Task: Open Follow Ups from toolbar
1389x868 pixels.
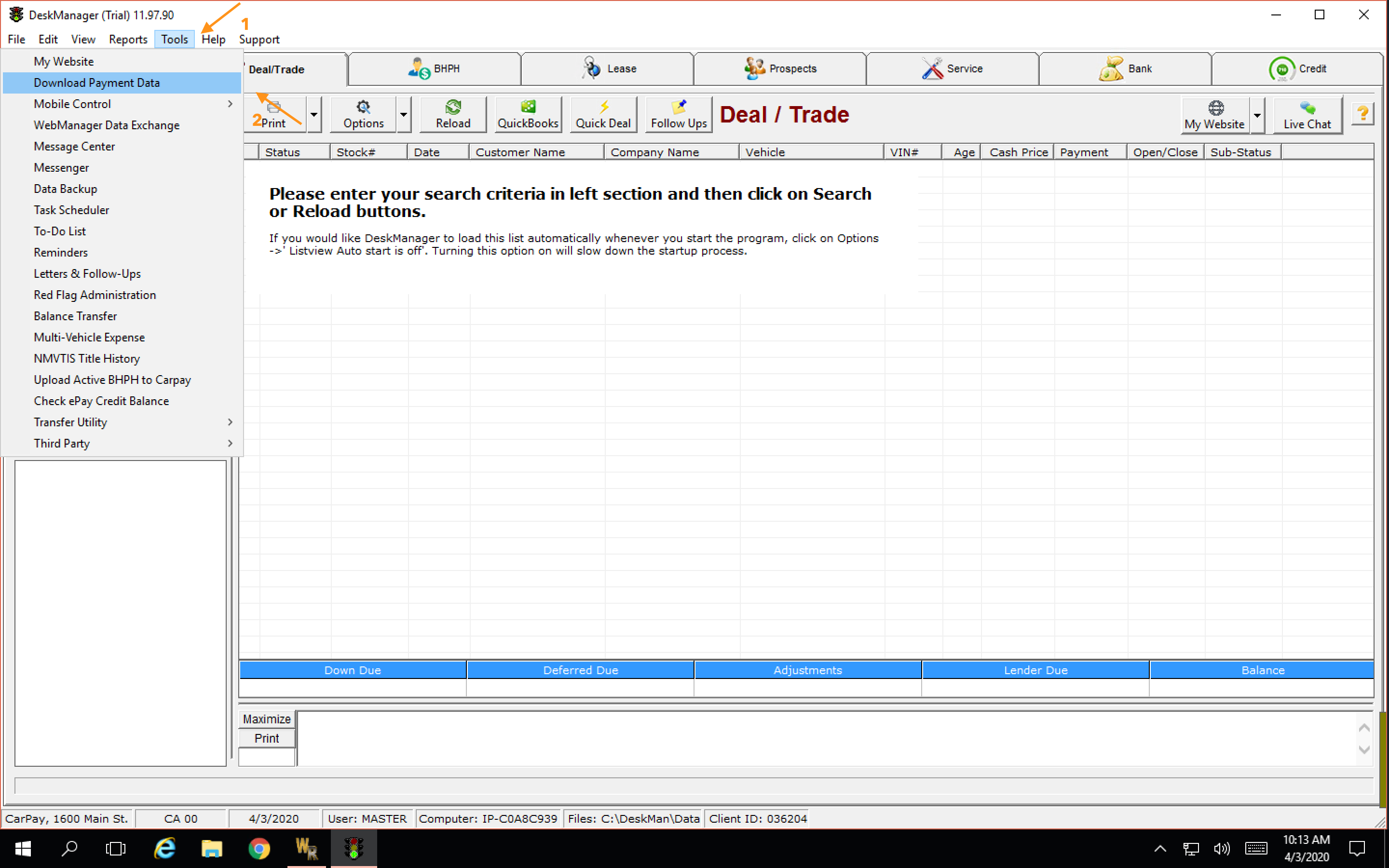Action: (679, 115)
